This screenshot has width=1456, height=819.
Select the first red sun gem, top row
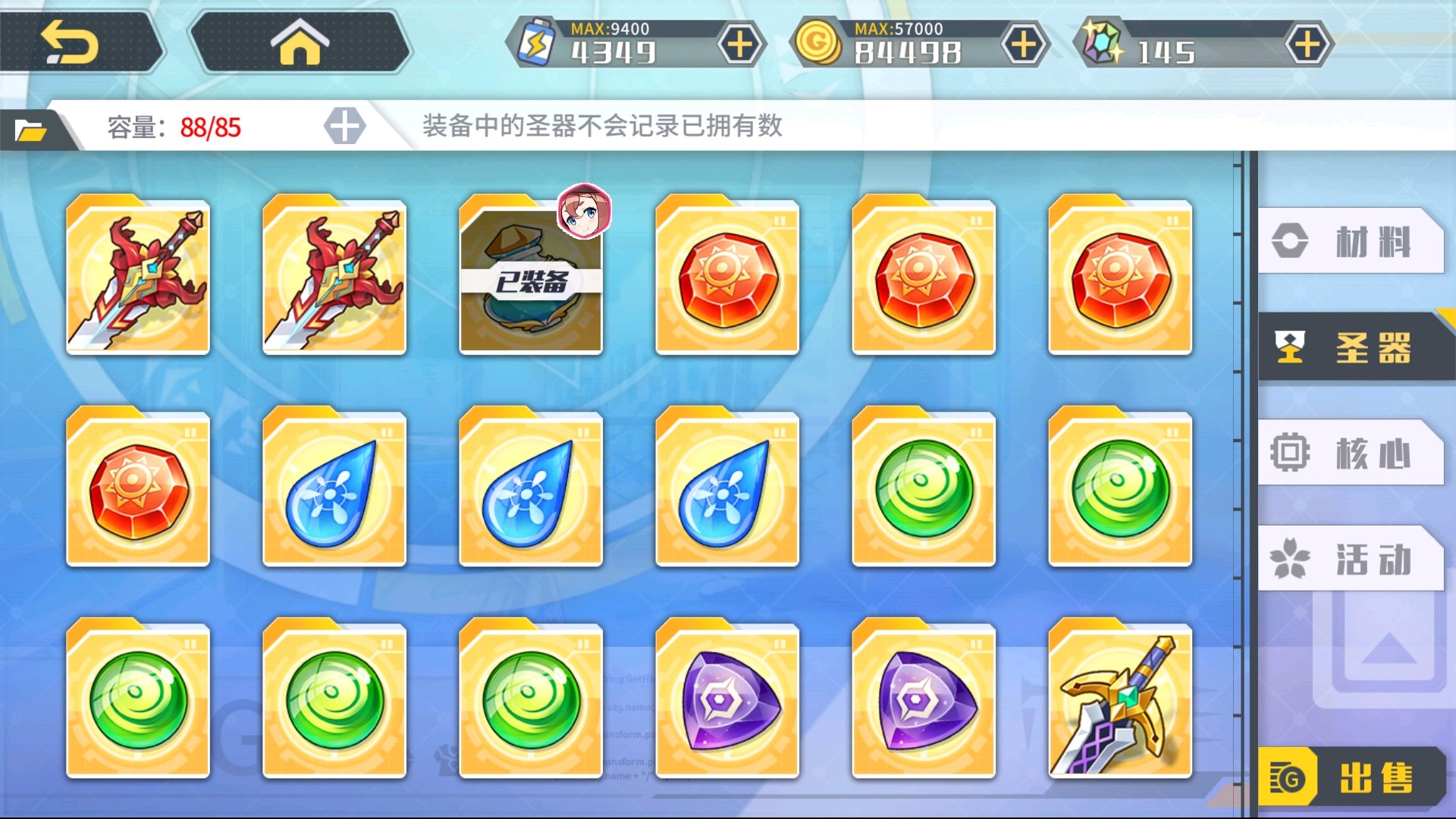[727, 276]
